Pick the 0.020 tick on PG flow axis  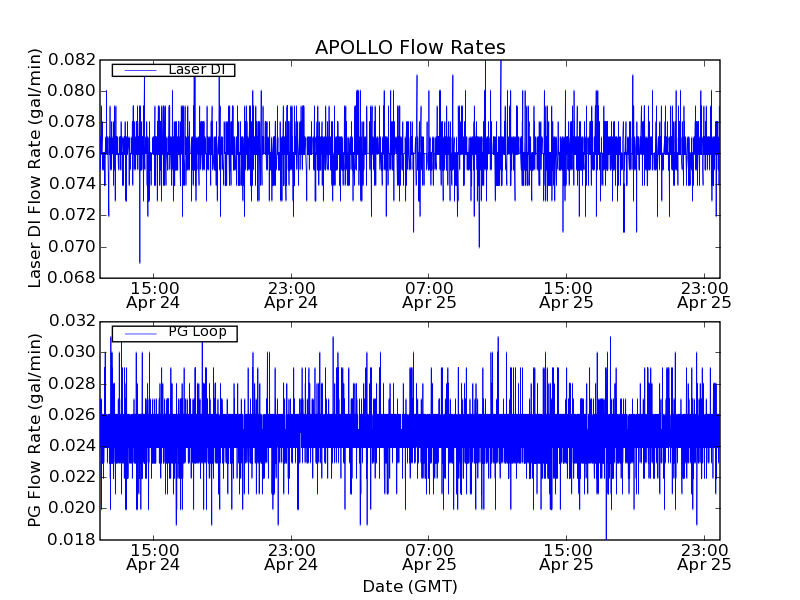(72, 508)
